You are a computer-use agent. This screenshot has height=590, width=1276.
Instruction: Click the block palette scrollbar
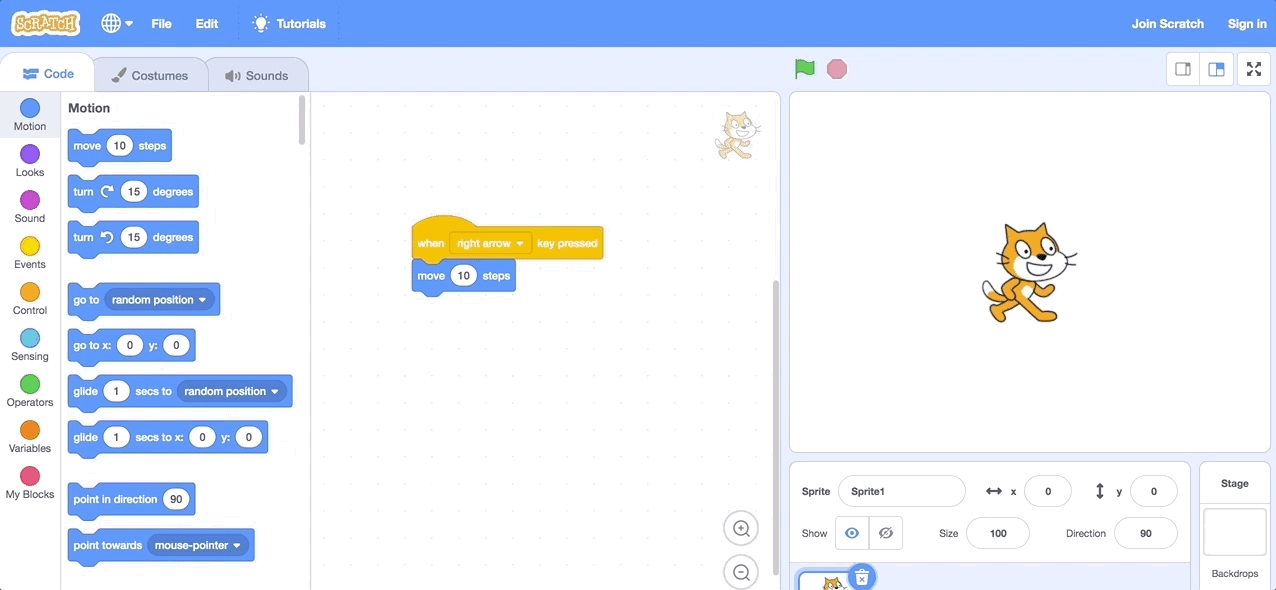coord(302,120)
